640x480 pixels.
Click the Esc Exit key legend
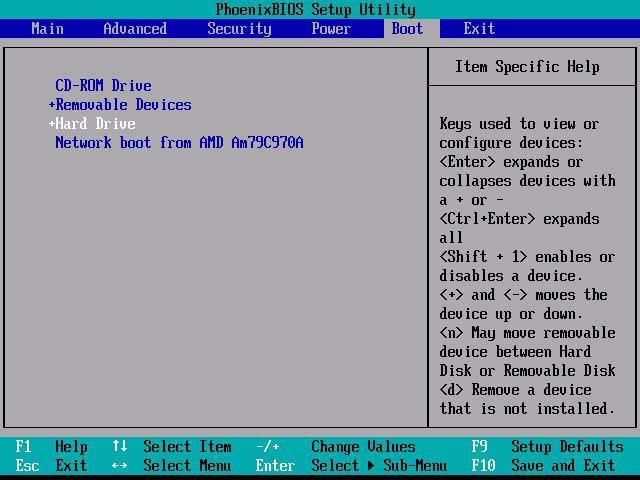pos(51,465)
